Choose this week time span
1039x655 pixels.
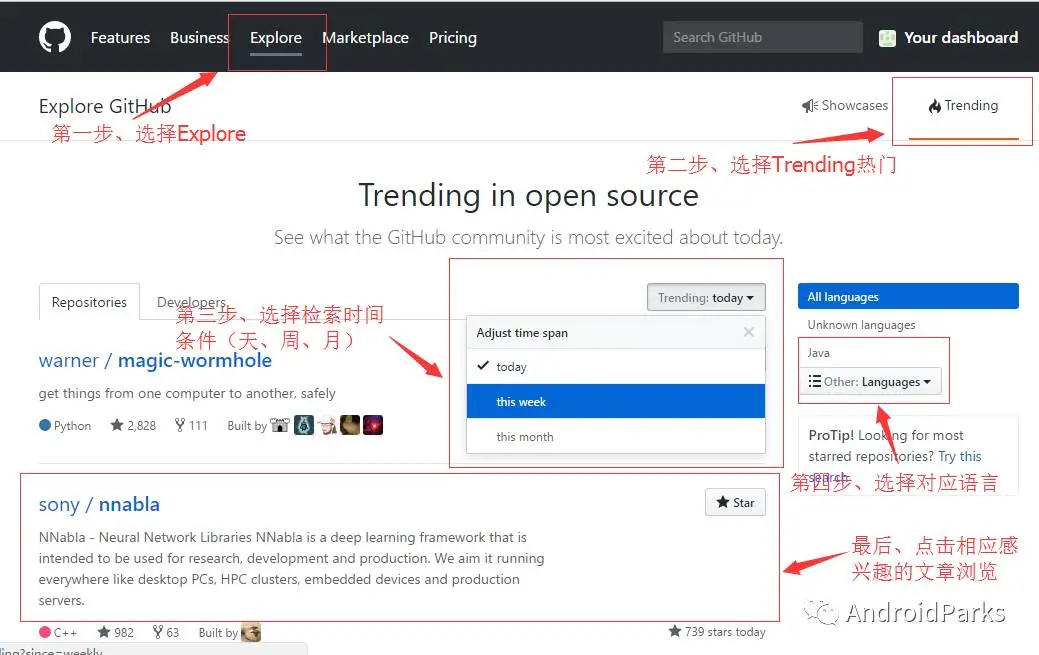[x=616, y=401]
